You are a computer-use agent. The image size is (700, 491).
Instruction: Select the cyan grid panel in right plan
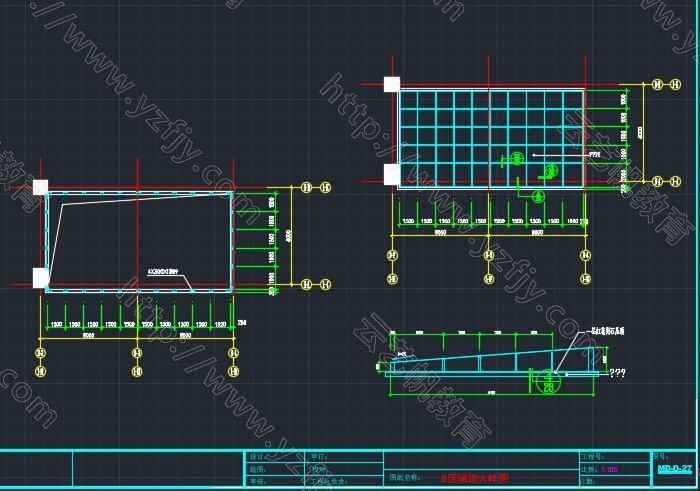(x=490, y=138)
